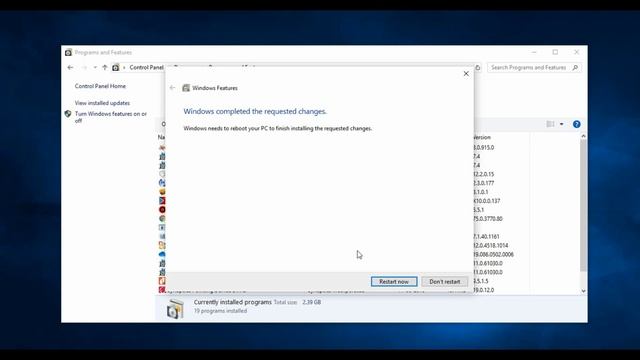This screenshot has height=360, width=640.
Task: Refresh the Programs and Features address bar
Action: 478,67
